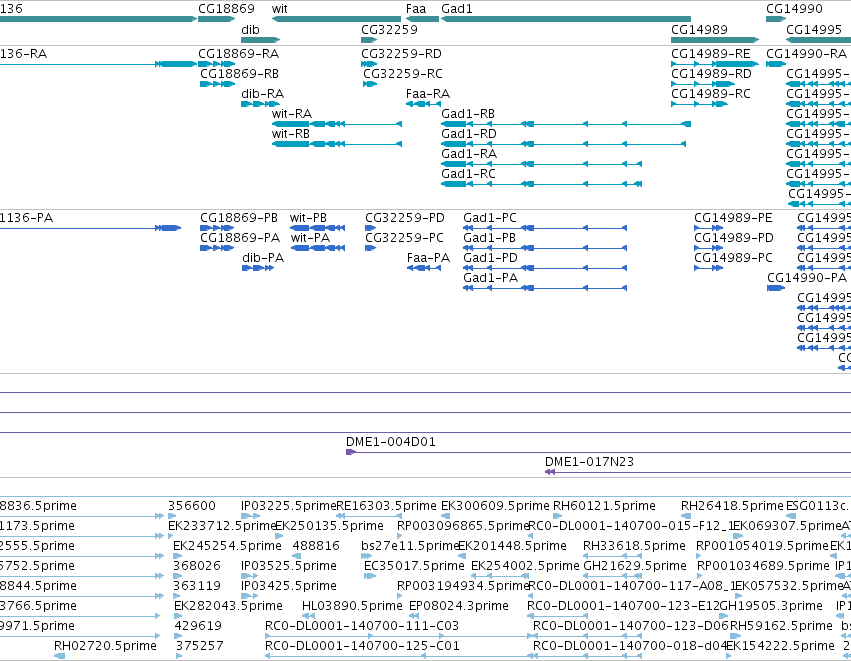Click transcript dib-RA
The image size is (851, 661).
coord(261,104)
